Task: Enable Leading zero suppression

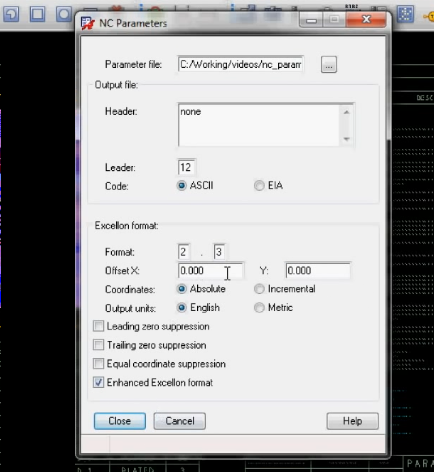Action: point(98,326)
